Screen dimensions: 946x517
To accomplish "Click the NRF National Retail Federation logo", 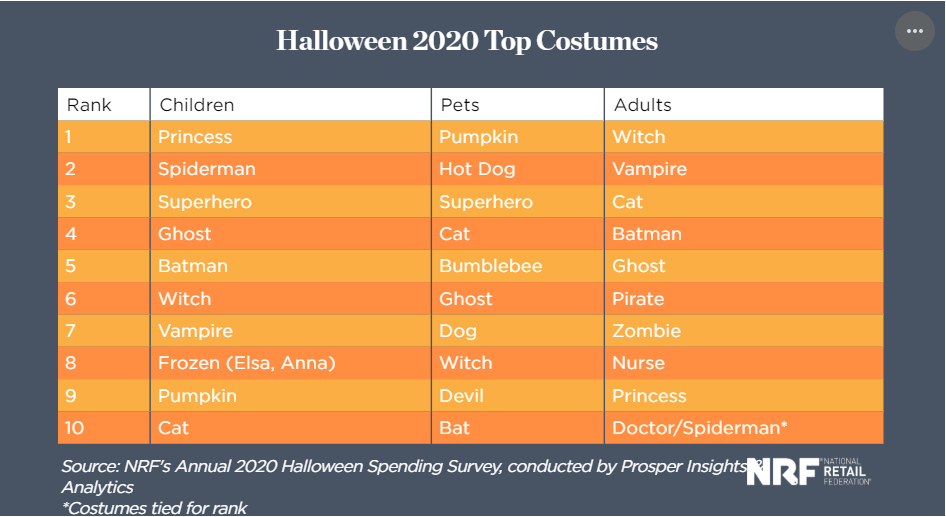I will coord(808,472).
